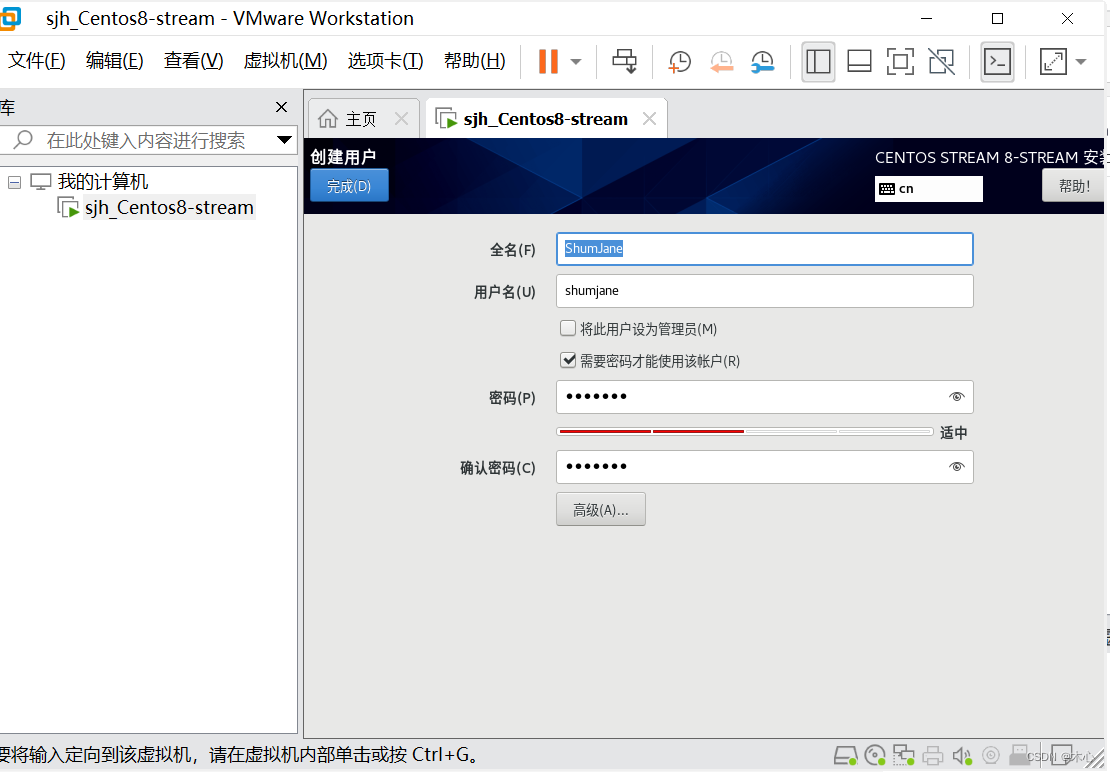
Task: Click the 帮助! button
Action: tap(1073, 186)
